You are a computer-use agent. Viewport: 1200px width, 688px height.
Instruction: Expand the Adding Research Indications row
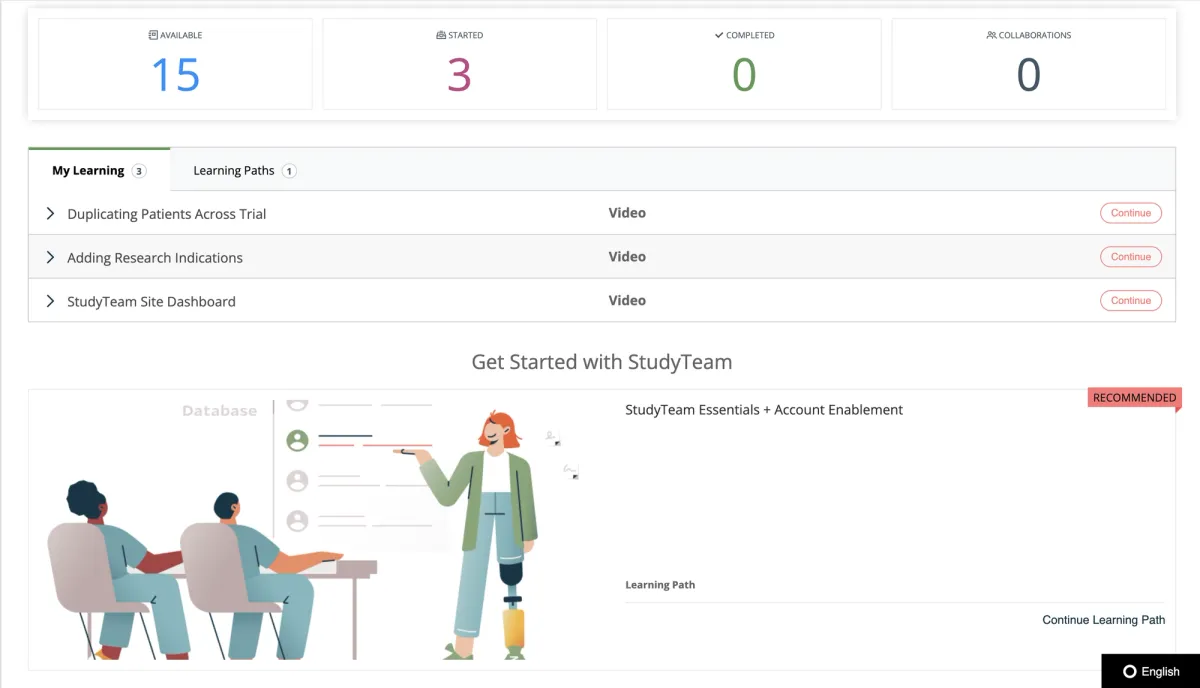(x=50, y=257)
